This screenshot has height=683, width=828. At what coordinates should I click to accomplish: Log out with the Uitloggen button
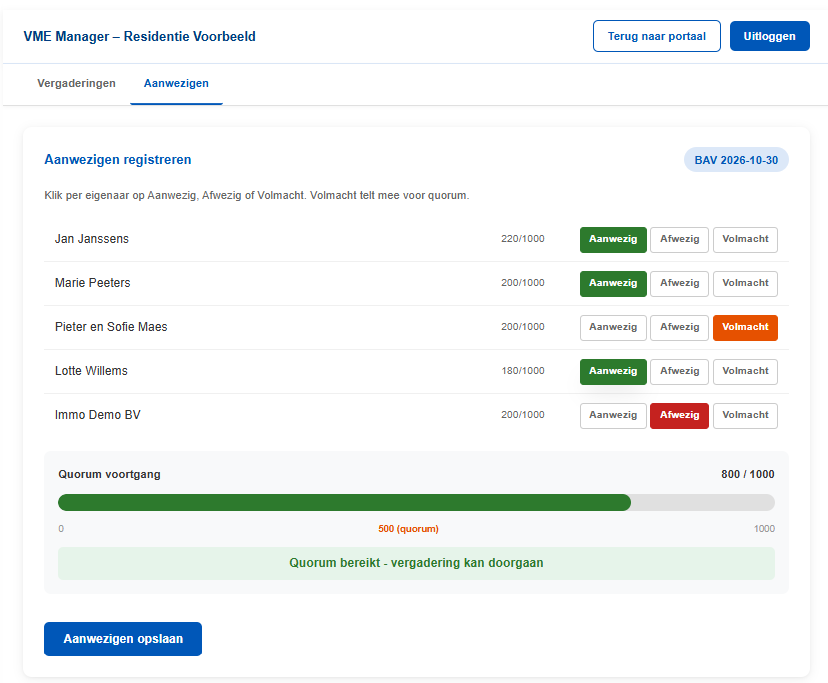(769, 36)
